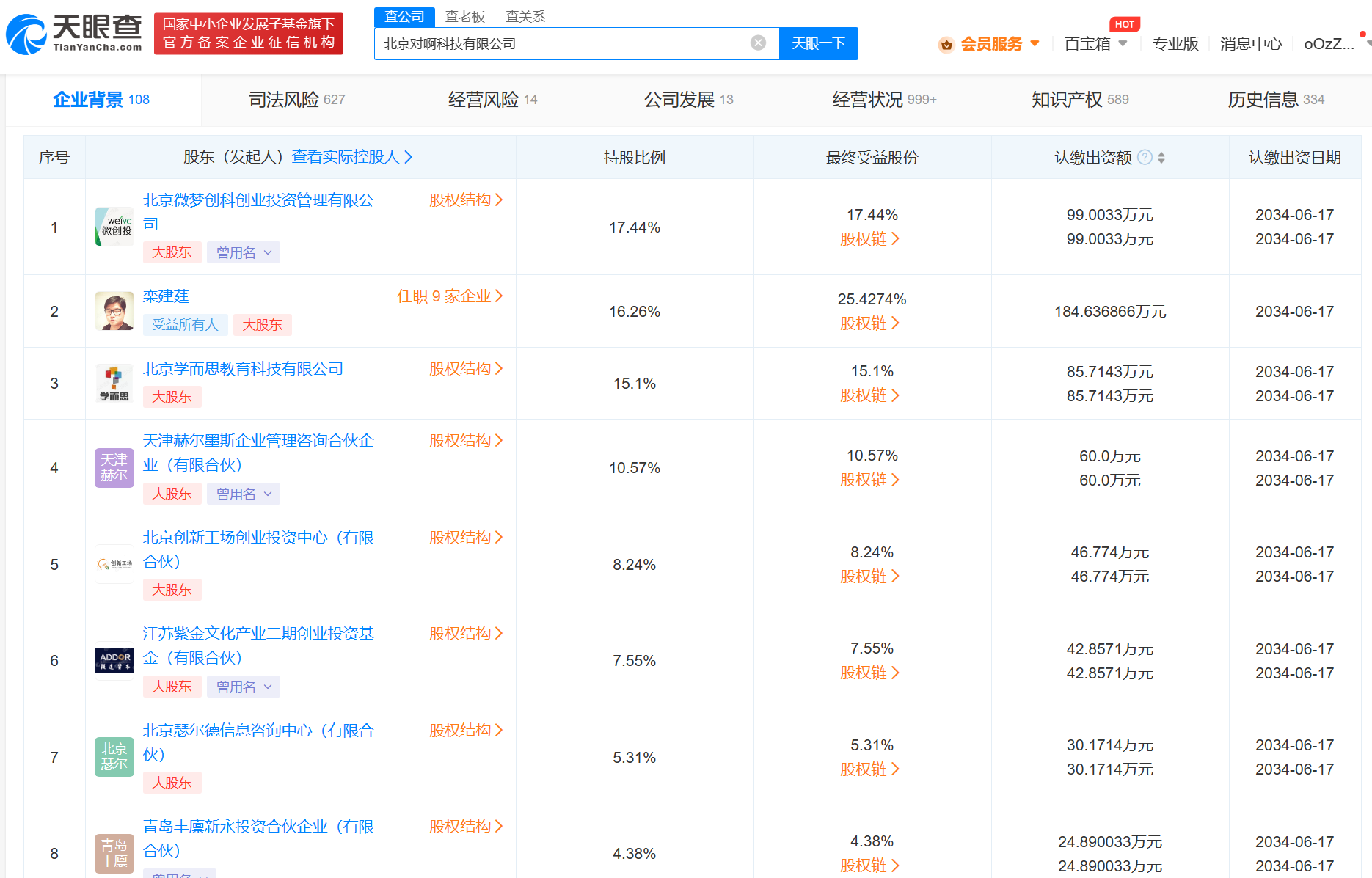Expand 曾用名 for 天津赫尔墨斯
This screenshot has width=1372, height=878.
coord(244,494)
